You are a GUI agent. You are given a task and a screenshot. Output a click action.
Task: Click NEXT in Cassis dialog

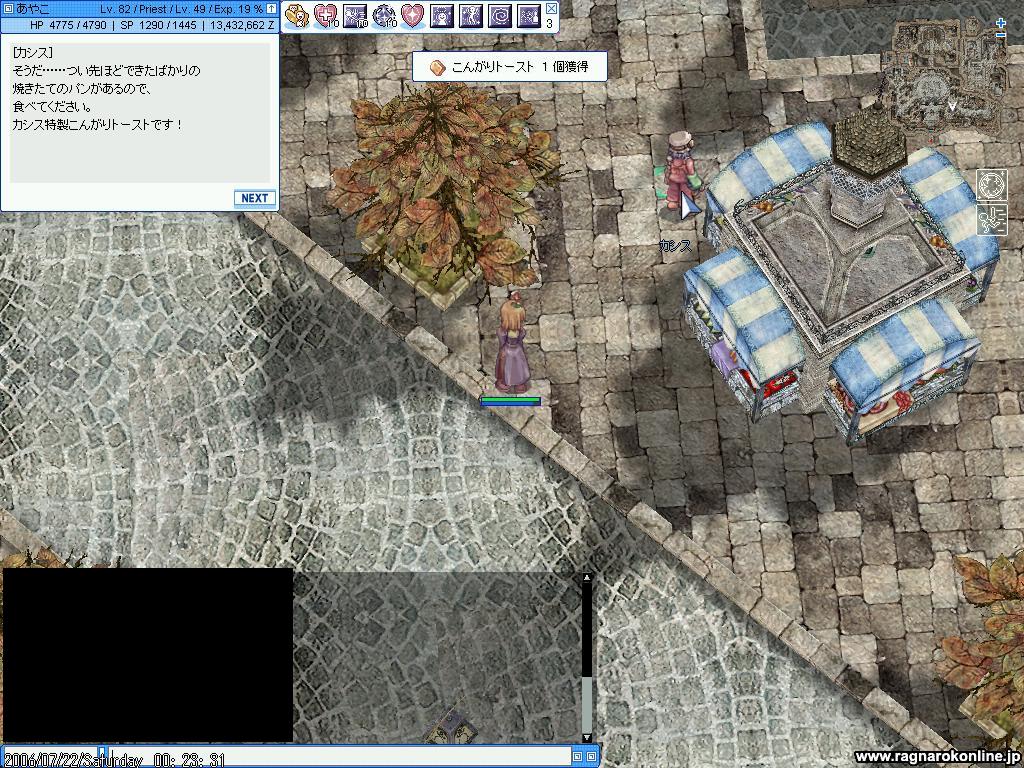(255, 198)
